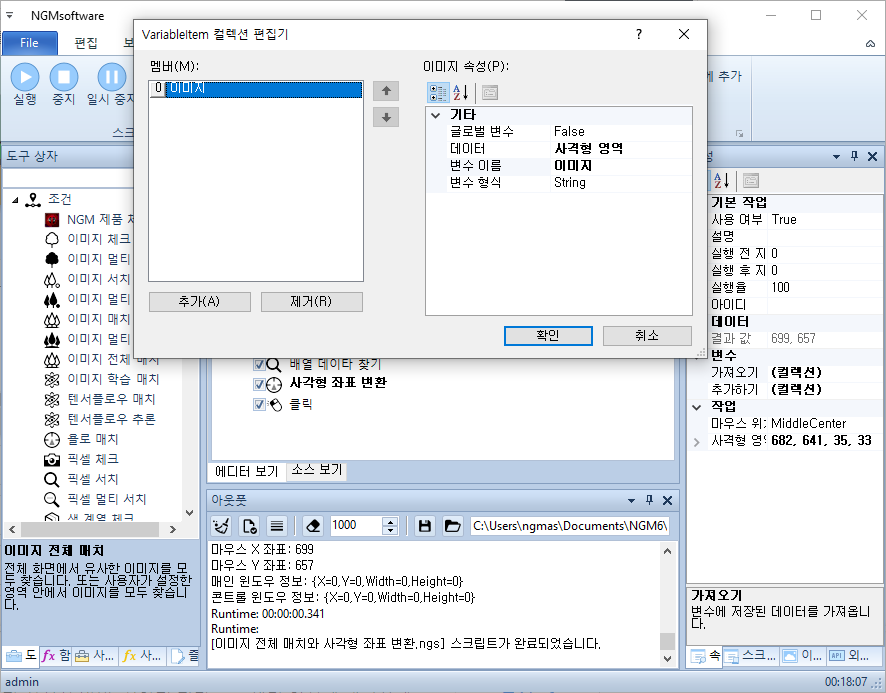This screenshot has height=693, width=886.
Task: Click the output file path field
Action: 570,526
